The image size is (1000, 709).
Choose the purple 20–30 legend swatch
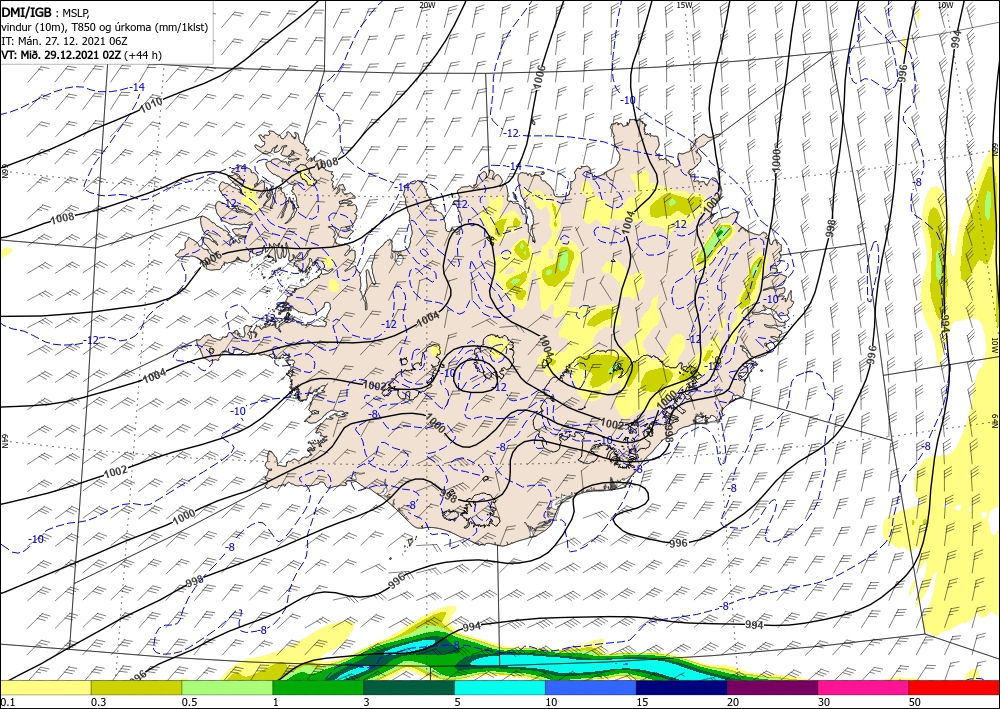pos(772,688)
